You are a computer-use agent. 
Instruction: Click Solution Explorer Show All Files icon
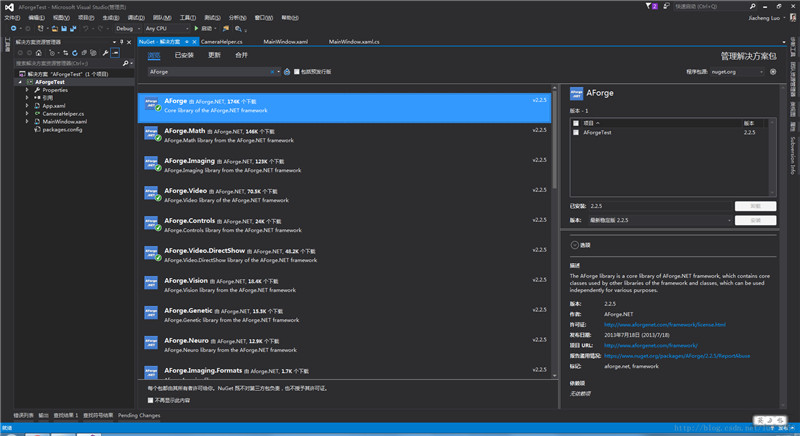[93, 53]
